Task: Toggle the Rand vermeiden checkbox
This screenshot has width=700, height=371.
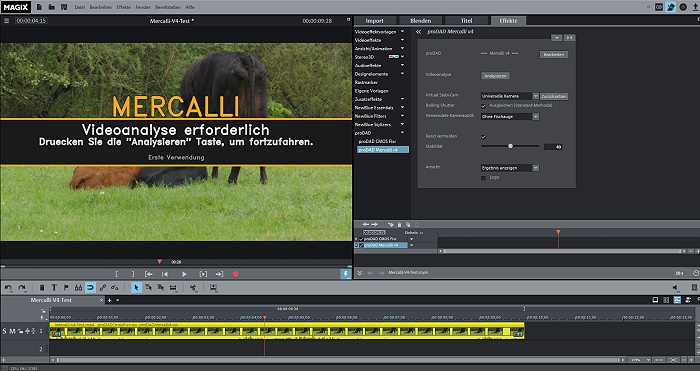Action: pos(483,137)
